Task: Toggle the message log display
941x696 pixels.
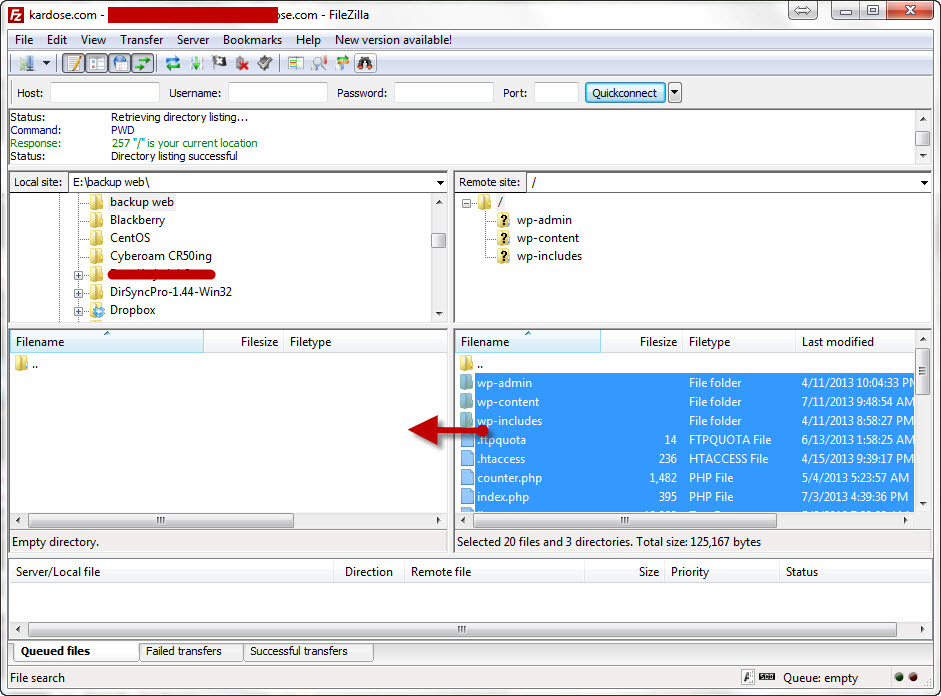Action: [74, 63]
